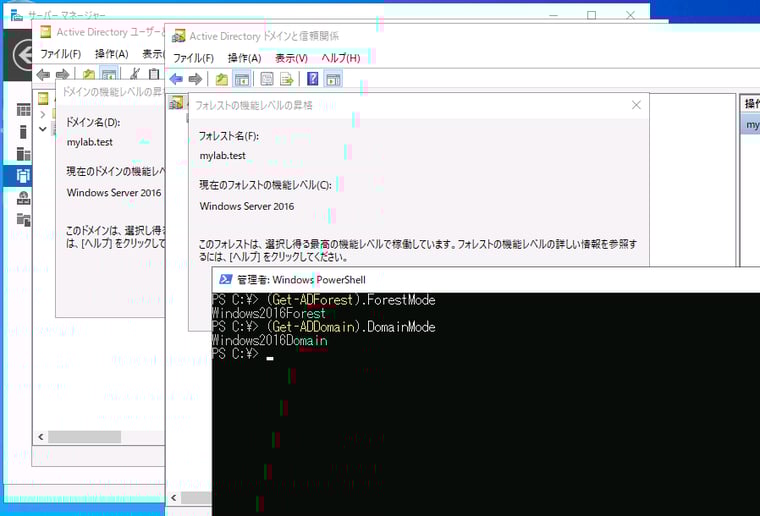Click the (Get-ADDomain).DomainMode command line
Screen dimensions: 760x516
tap(351, 327)
